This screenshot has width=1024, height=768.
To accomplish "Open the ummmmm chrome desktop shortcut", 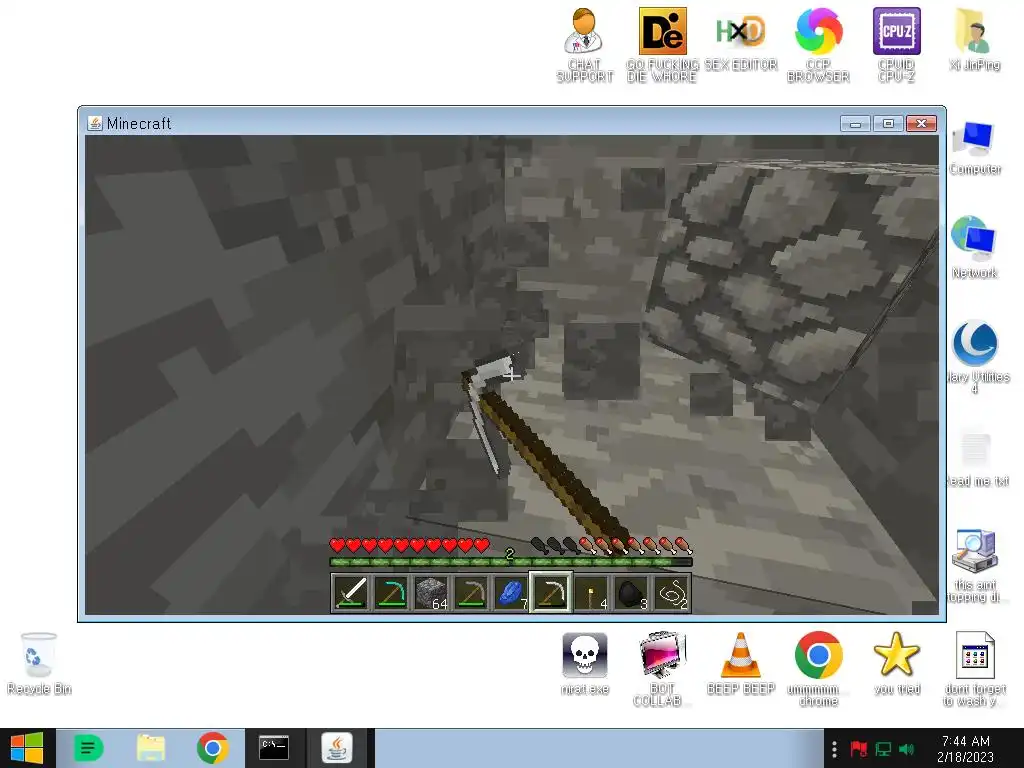I will click(818, 669).
